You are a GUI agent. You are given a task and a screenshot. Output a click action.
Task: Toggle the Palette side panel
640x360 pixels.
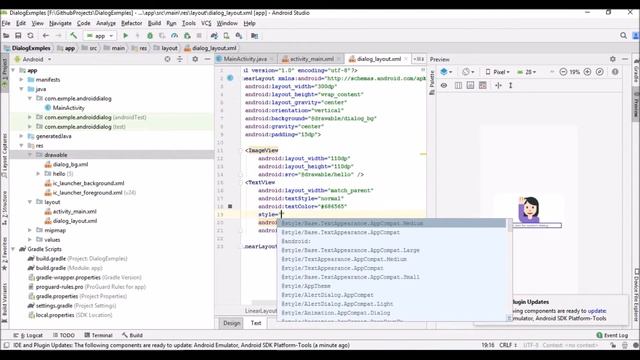pyautogui.click(x=432, y=83)
